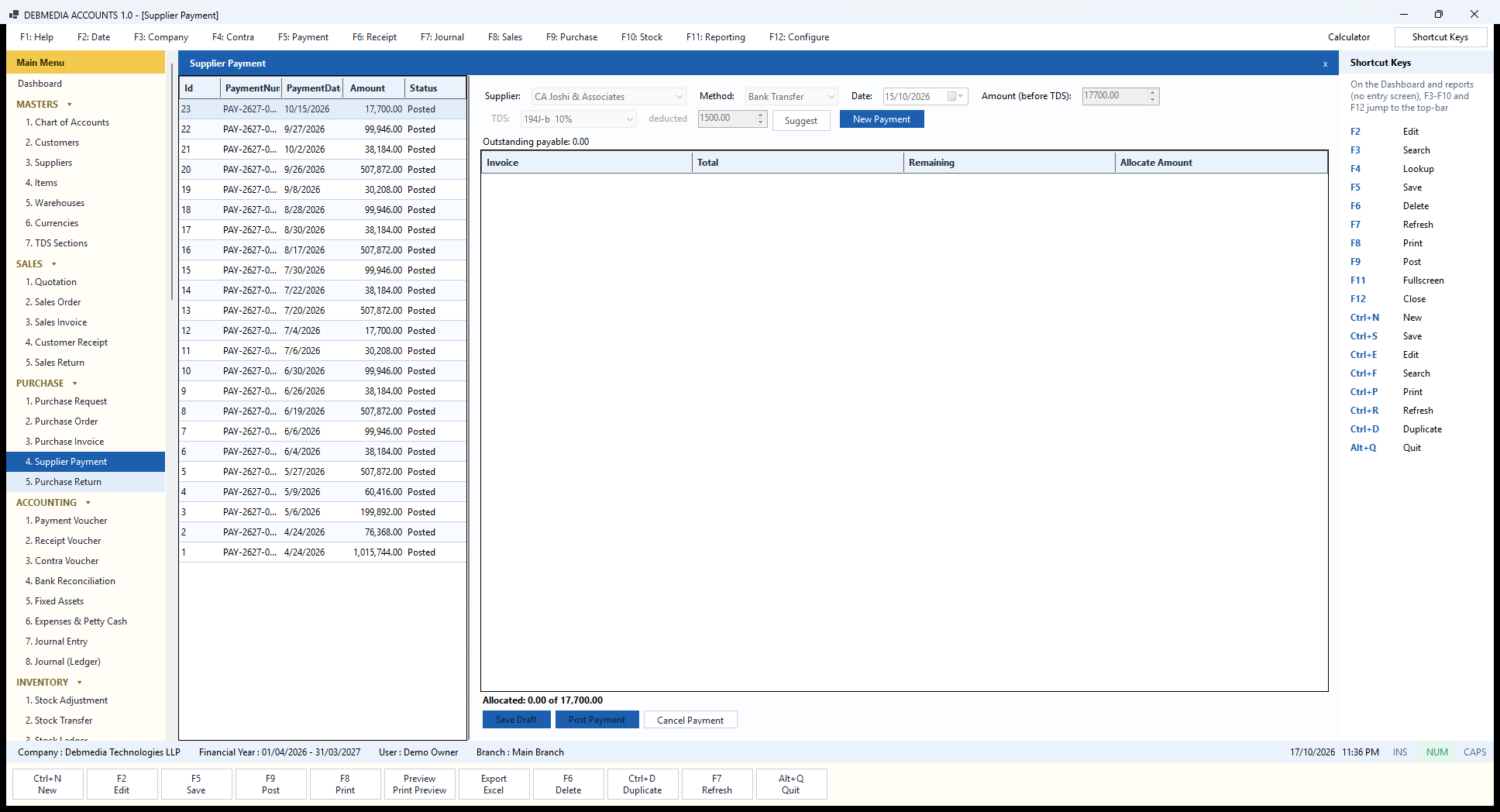Click Cancel Payment
The image size is (1500, 812).
(x=690, y=721)
